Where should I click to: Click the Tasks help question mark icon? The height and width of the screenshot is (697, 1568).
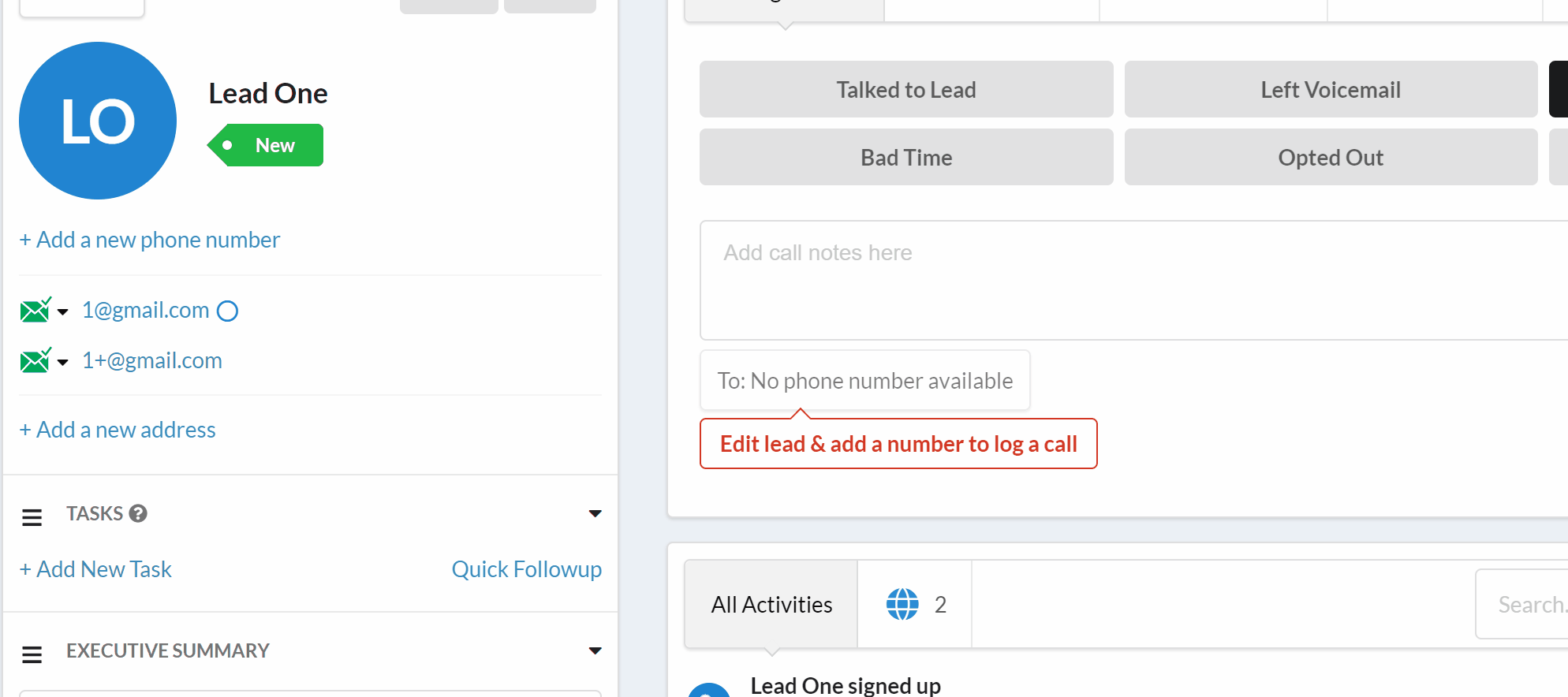[138, 513]
